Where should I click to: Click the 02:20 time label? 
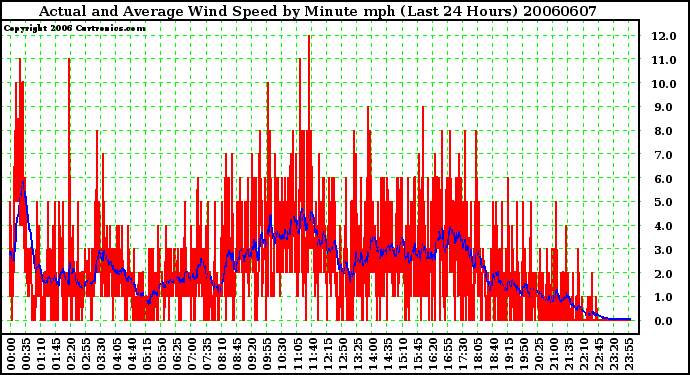point(72,354)
